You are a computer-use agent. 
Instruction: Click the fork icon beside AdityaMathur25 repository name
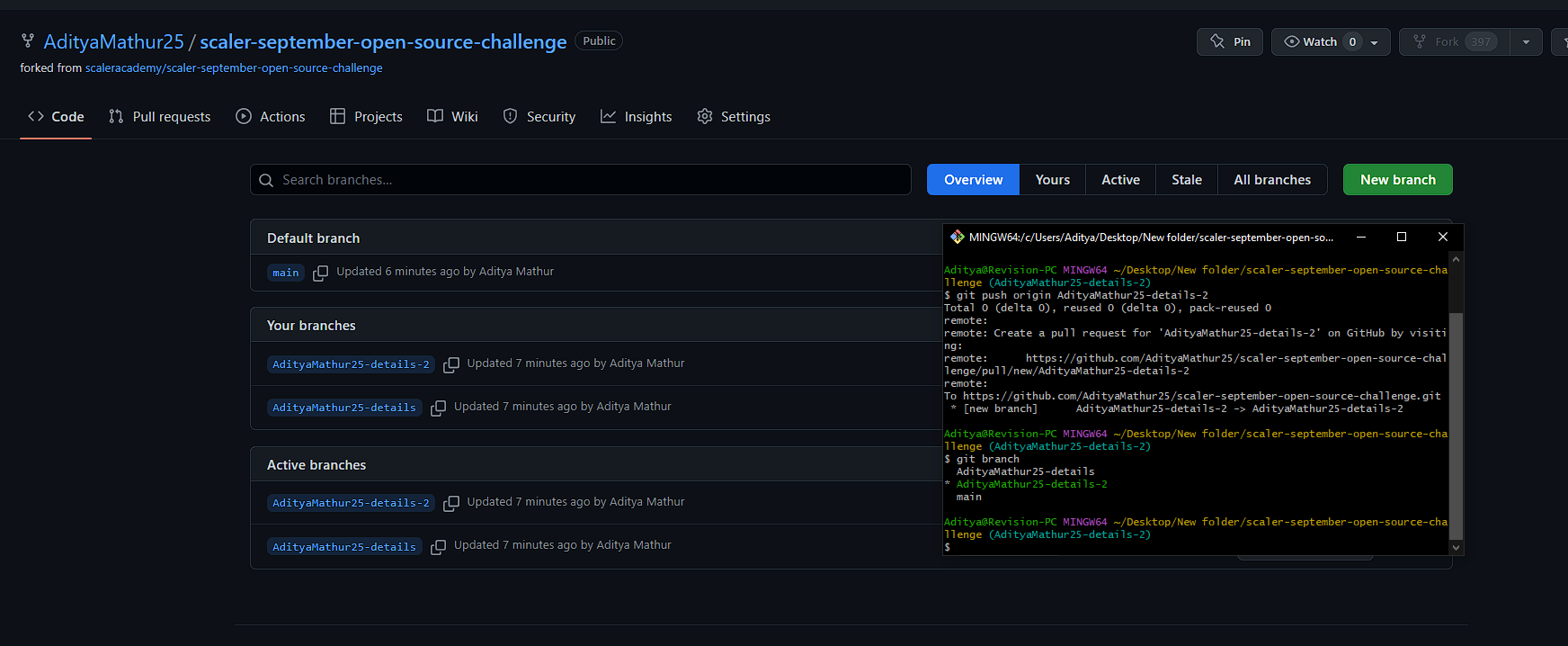point(28,41)
